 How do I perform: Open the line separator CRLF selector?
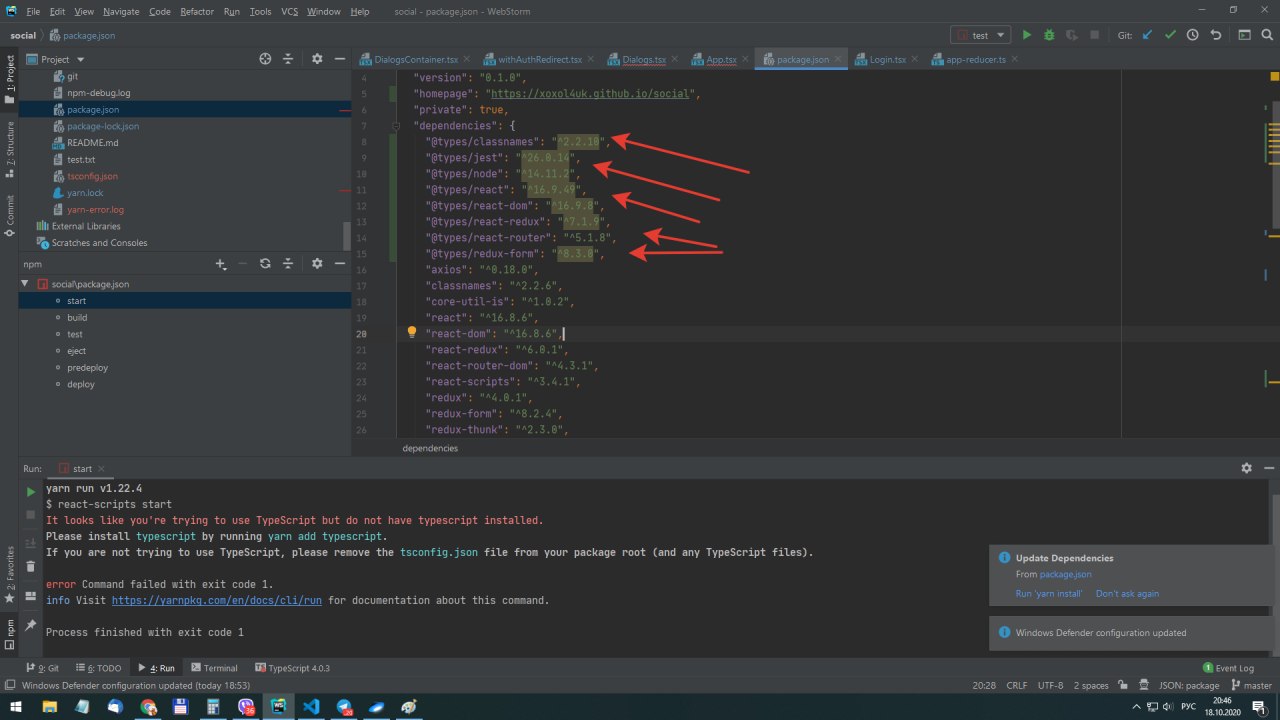[1016, 686]
